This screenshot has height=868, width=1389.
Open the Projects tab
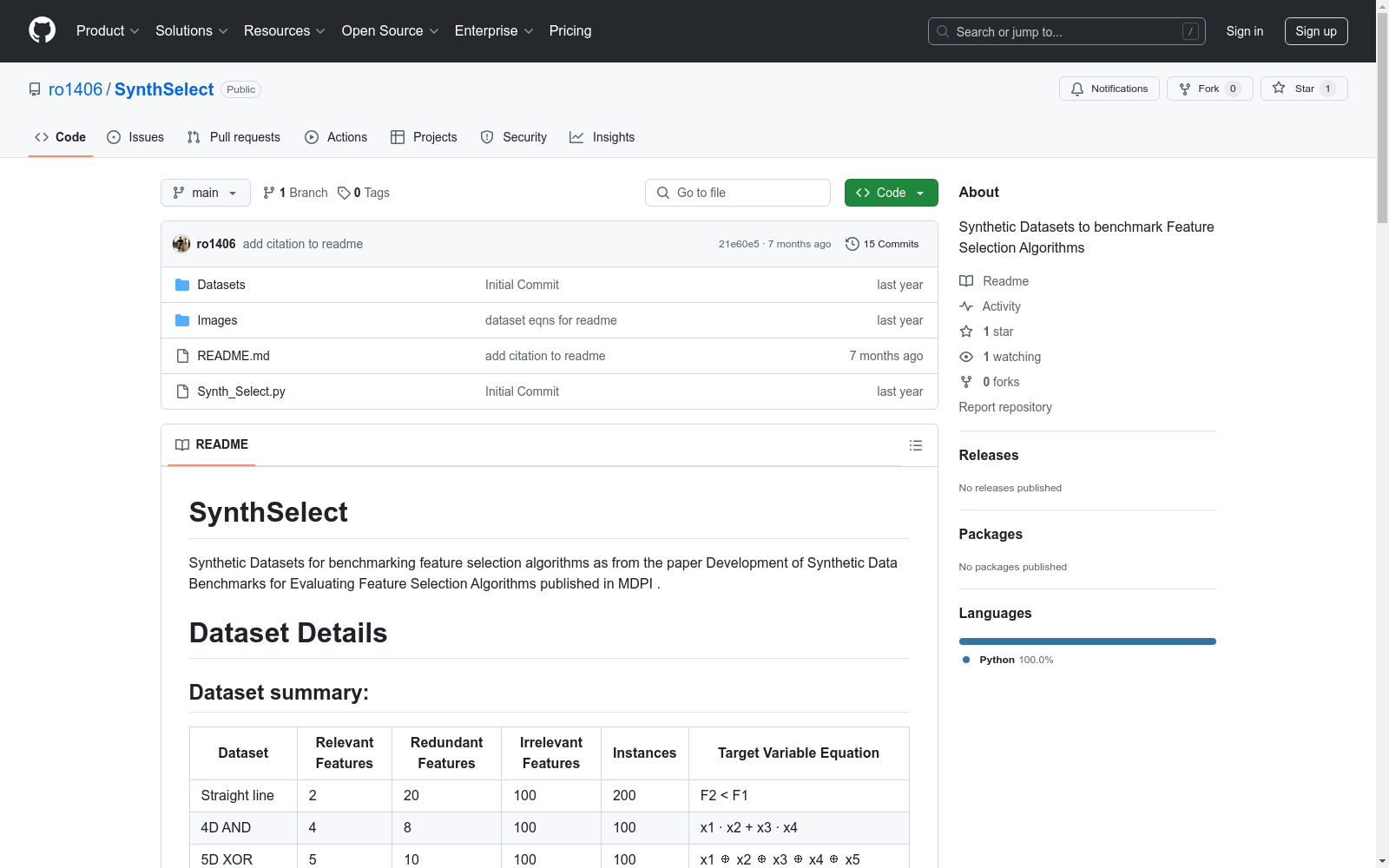pyautogui.click(x=424, y=137)
